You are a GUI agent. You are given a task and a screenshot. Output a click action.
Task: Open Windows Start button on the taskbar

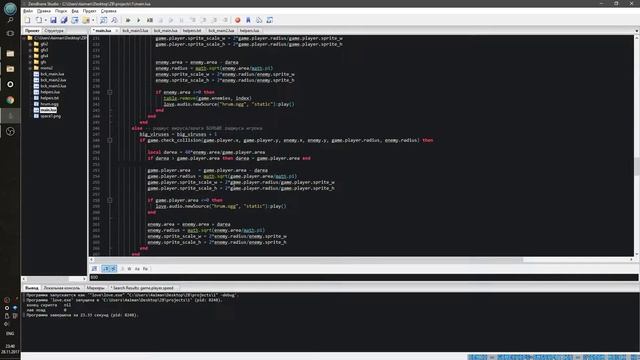pos(10,8)
